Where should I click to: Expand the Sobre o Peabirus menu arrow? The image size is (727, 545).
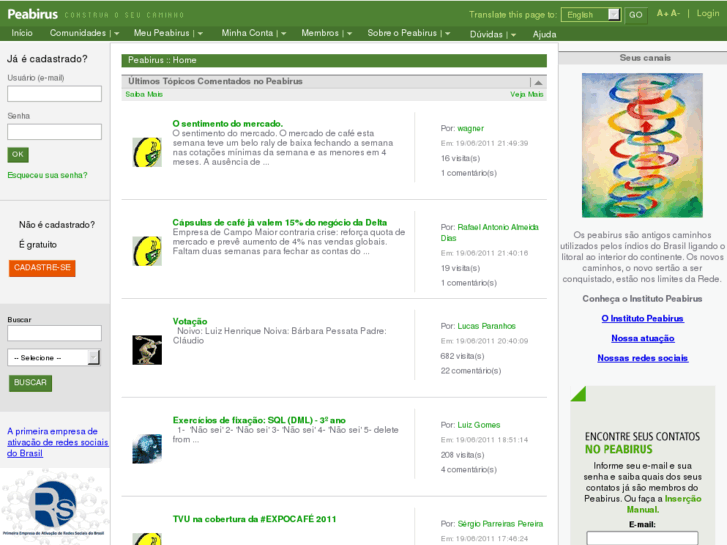[447, 33]
